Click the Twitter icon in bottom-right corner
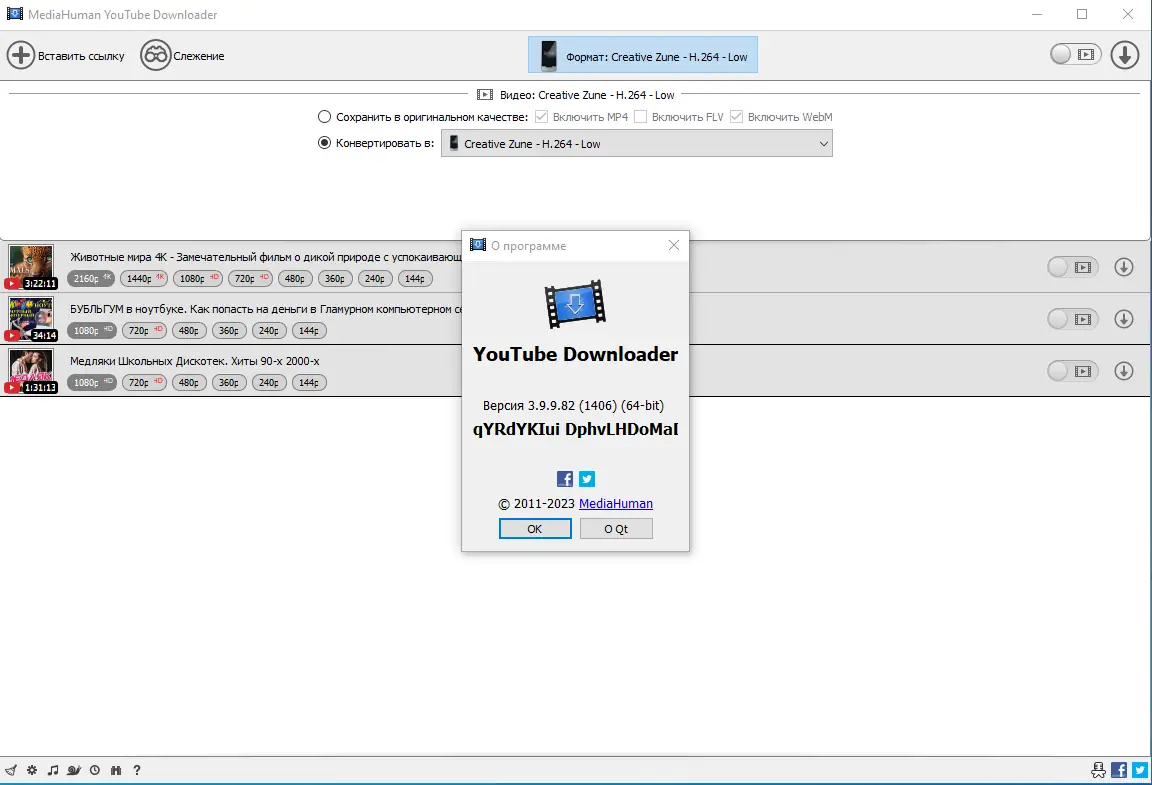Screen dimensions: 1152x785 click(1139, 770)
